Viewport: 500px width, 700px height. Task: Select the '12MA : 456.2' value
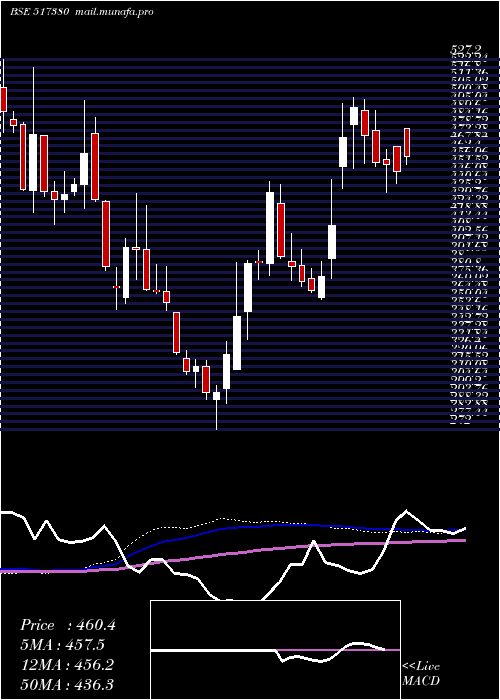point(67,665)
